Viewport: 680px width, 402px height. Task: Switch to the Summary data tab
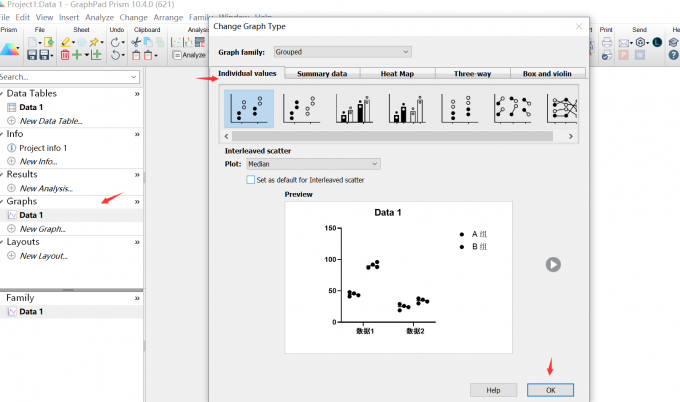pyautogui.click(x=322, y=74)
